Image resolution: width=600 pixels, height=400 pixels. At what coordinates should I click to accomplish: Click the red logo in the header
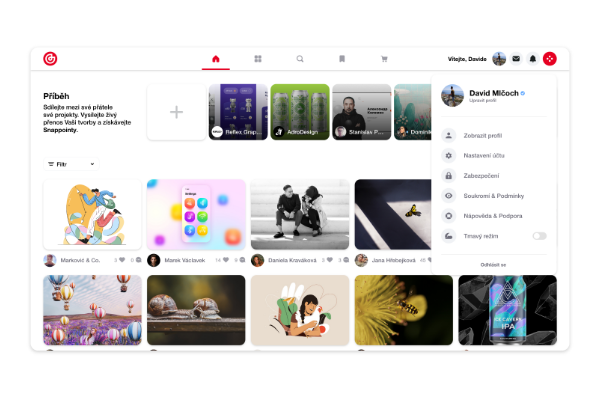[x=50, y=59]
